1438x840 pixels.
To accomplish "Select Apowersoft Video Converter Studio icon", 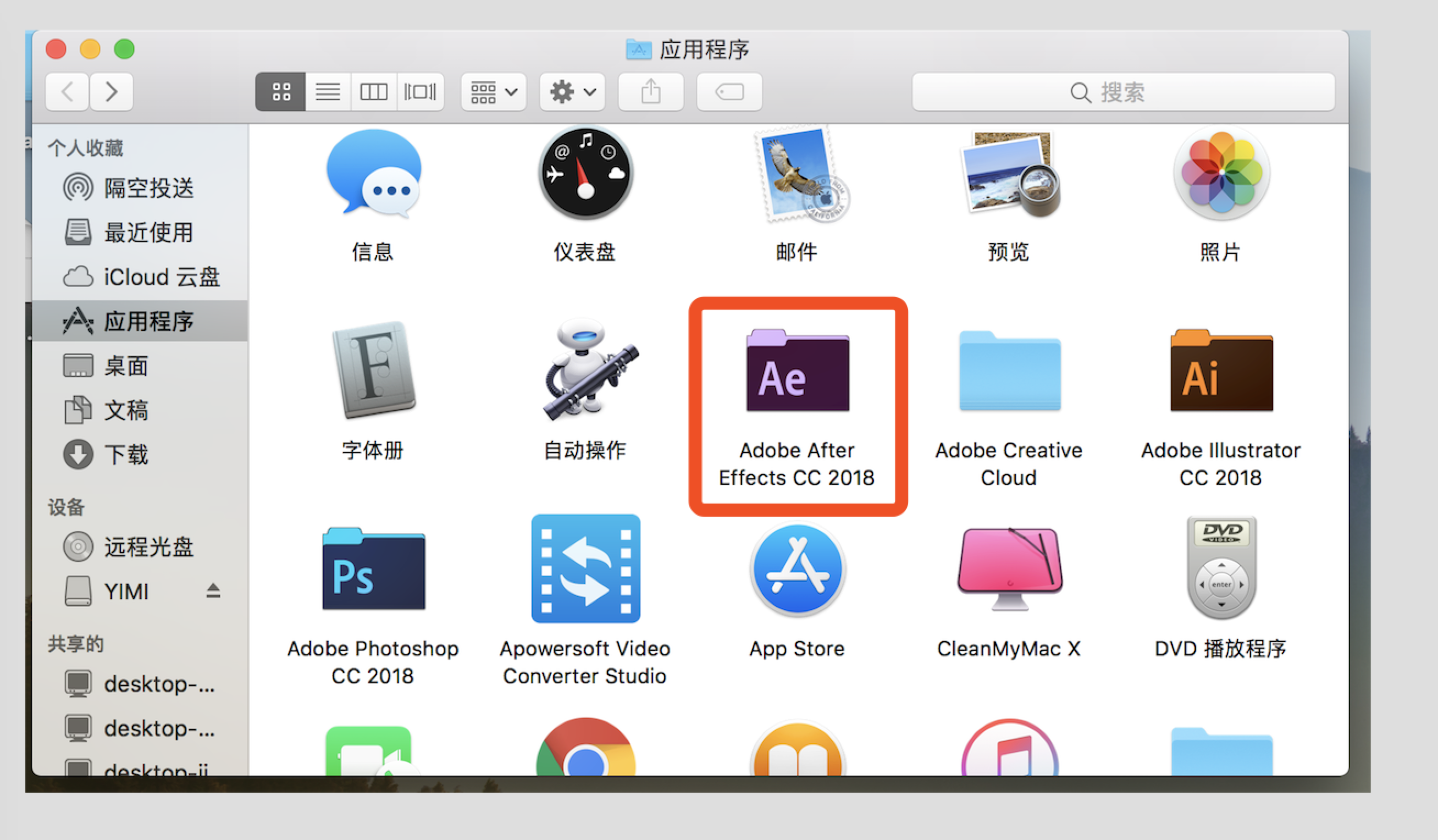I will (x=585, y=568).
